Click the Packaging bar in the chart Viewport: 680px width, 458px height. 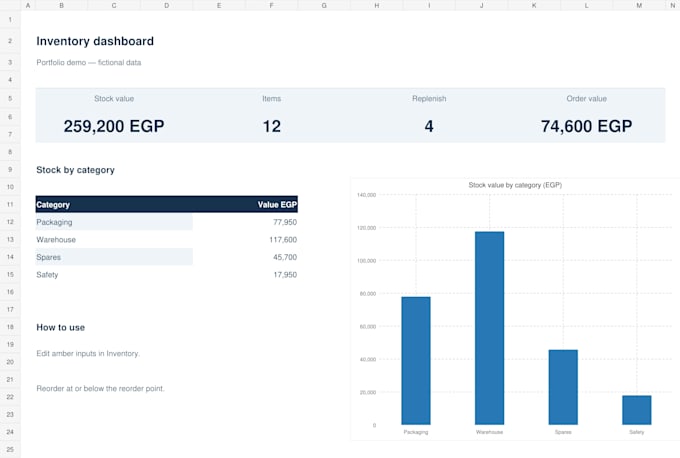click(416, 360)
